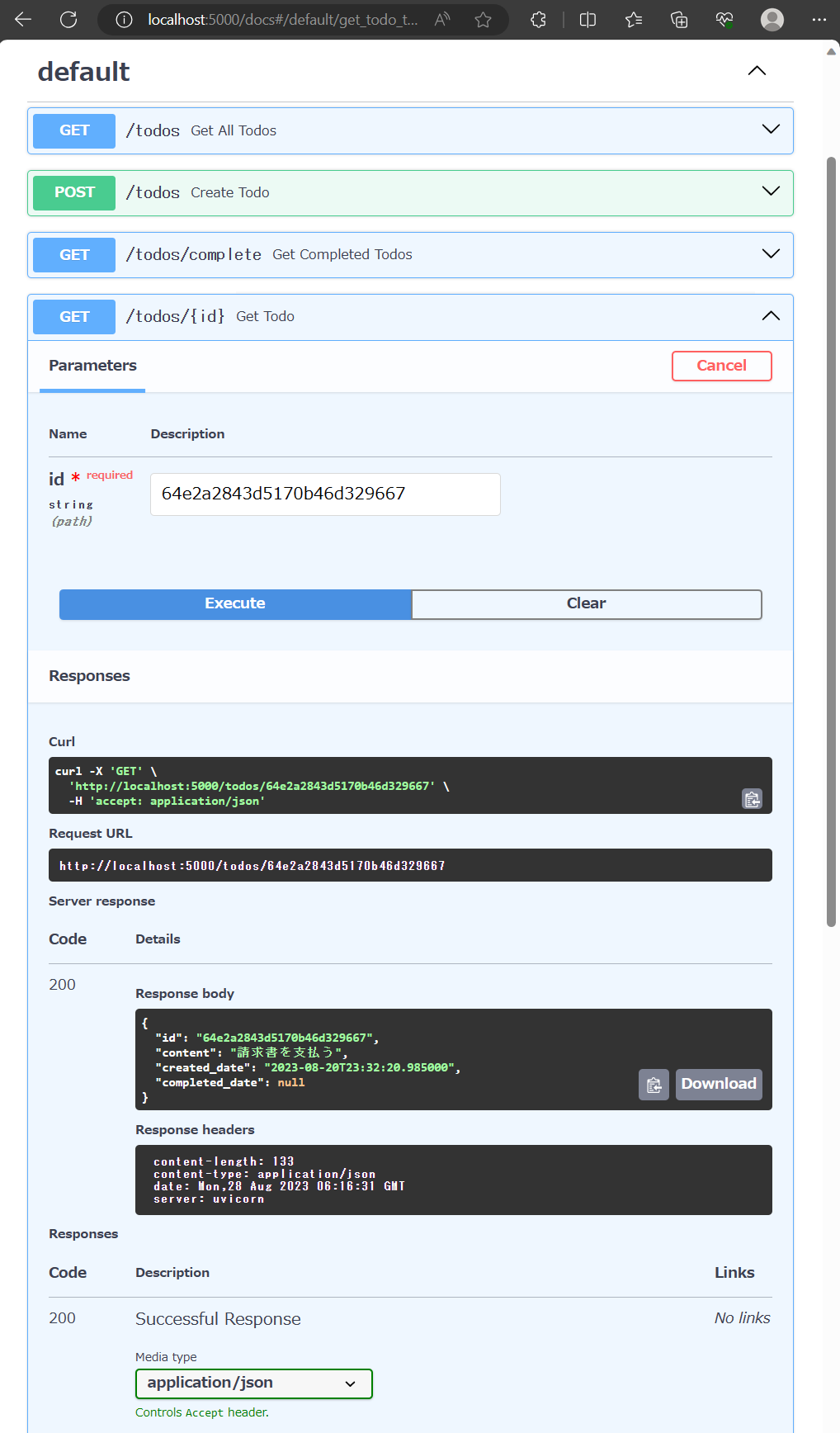Expand the POST /todos Create Todo row
The image size is (840, 1433).
[x=410, y=193]
